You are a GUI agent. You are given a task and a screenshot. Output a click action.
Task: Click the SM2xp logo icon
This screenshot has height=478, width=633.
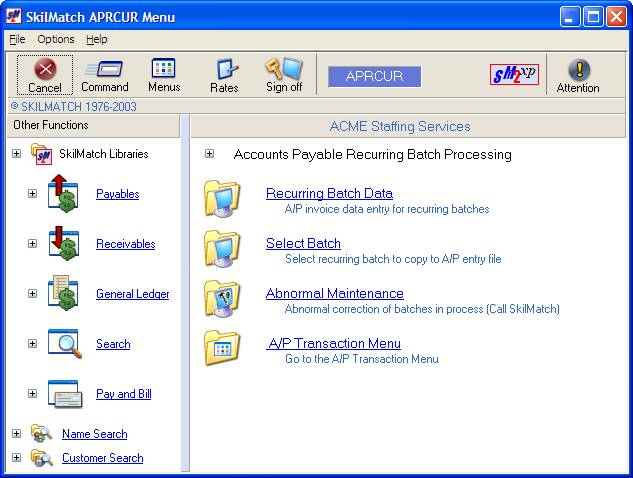(514, 74)
